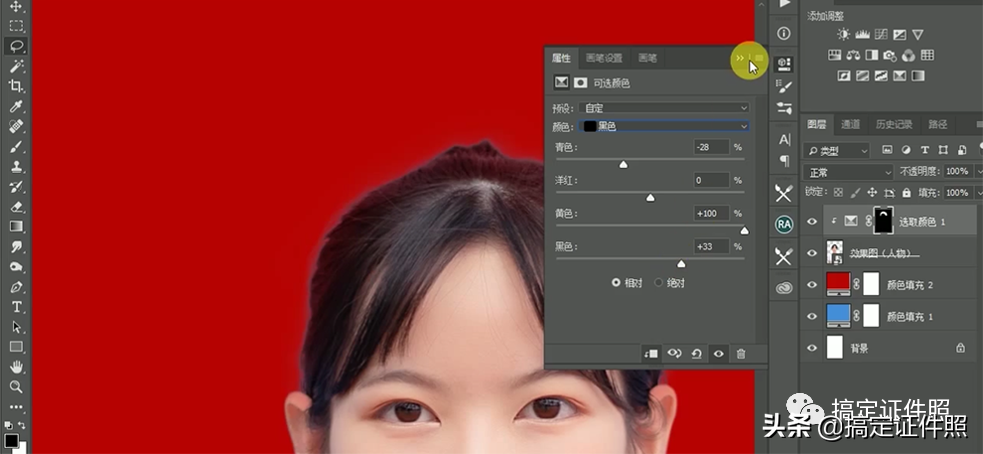Collapse Properties panel with double arrows
Image resolution: width=983 pixels, height=454 pixels.
(x=740, y=58)
